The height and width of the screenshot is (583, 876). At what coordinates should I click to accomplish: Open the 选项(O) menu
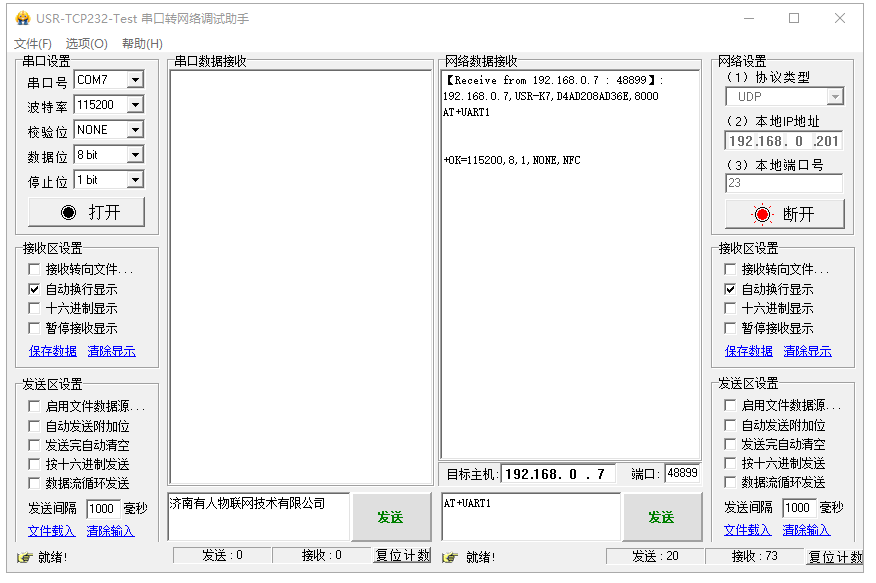pos(87,44)
